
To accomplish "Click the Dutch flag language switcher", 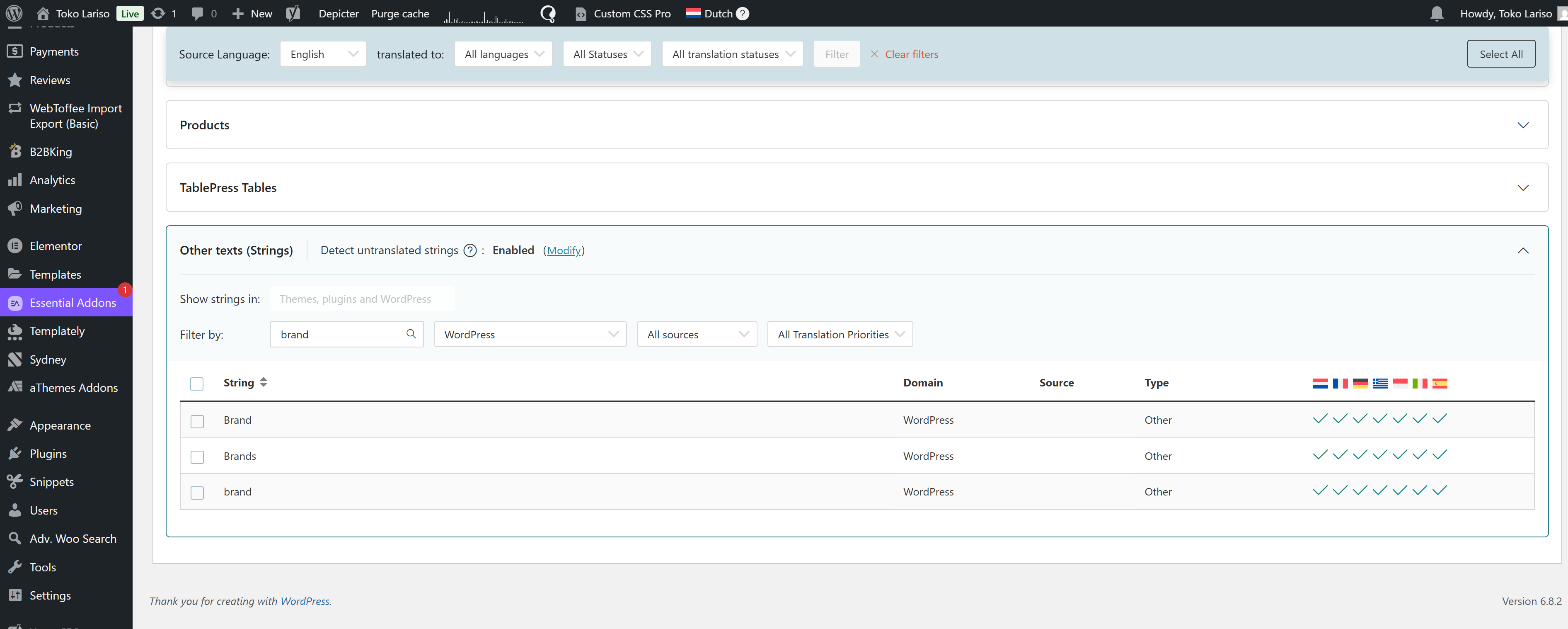I will [x=693, y=13].
